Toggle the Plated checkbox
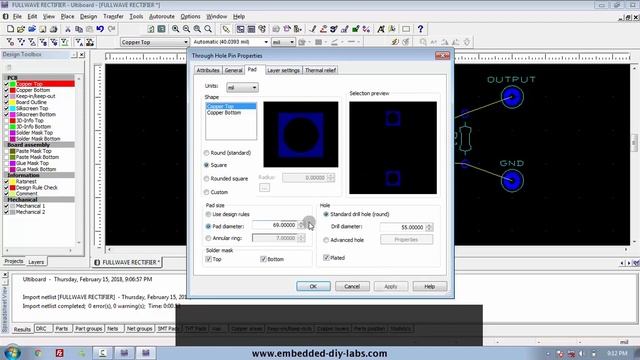This screenshot has height=360, width=640. pos(326,258)
